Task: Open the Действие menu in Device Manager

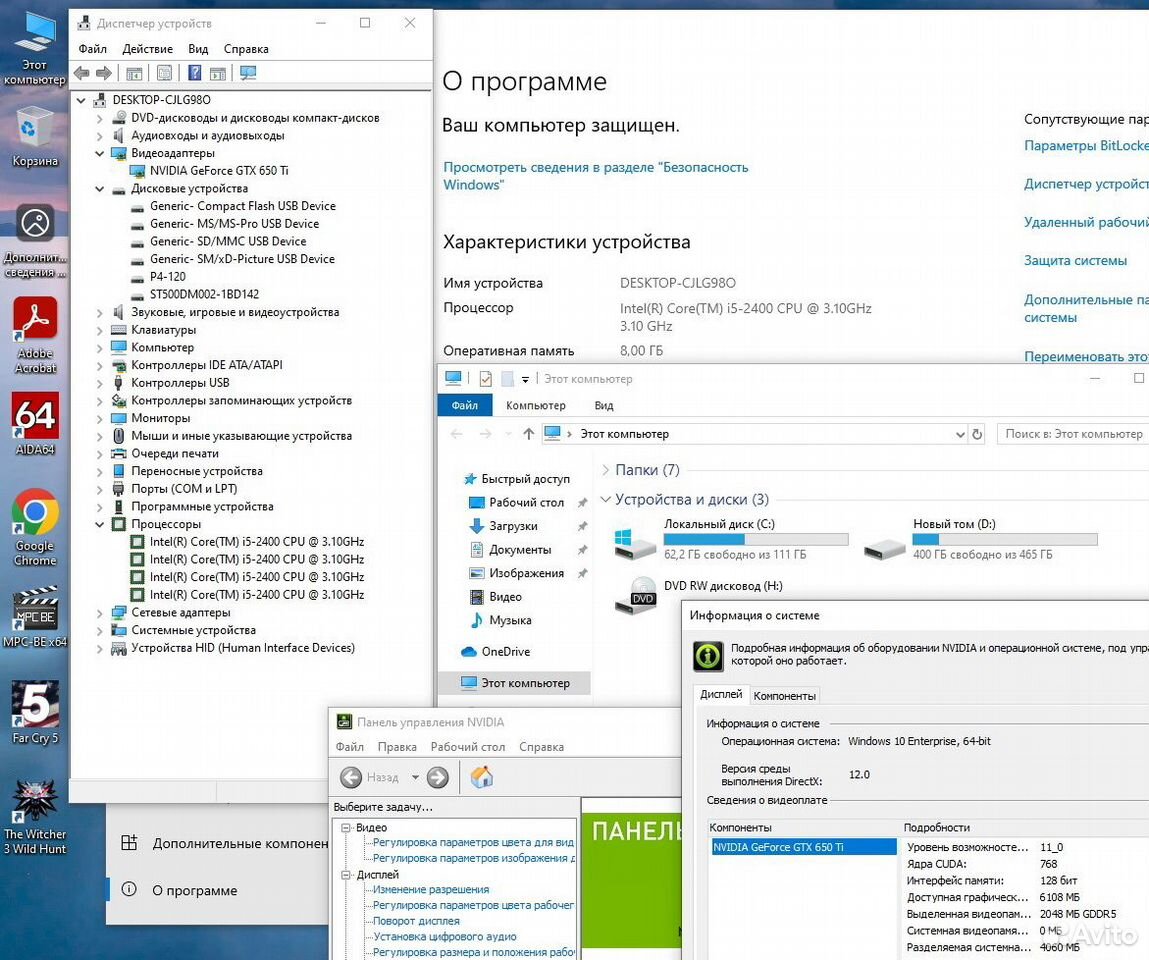Action: [x=147, y=49]
